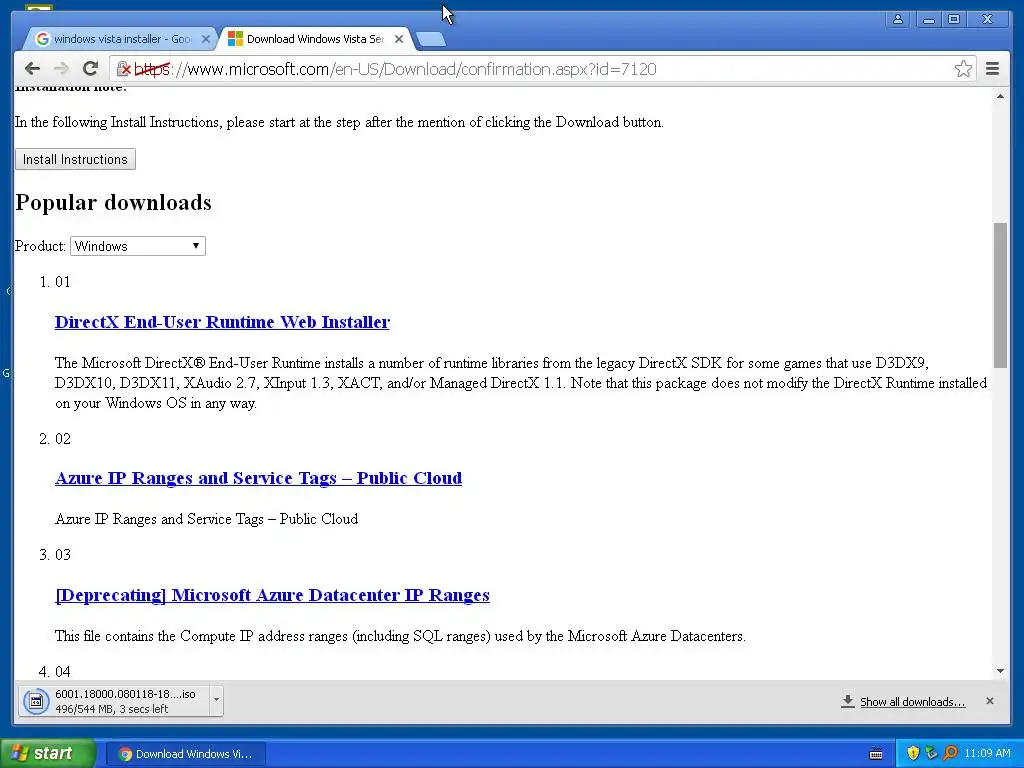The height and width of the screenshot is (768, 1024).
Task: Click the ISO file icon in download bar
Action: click(x=37, y=701)
